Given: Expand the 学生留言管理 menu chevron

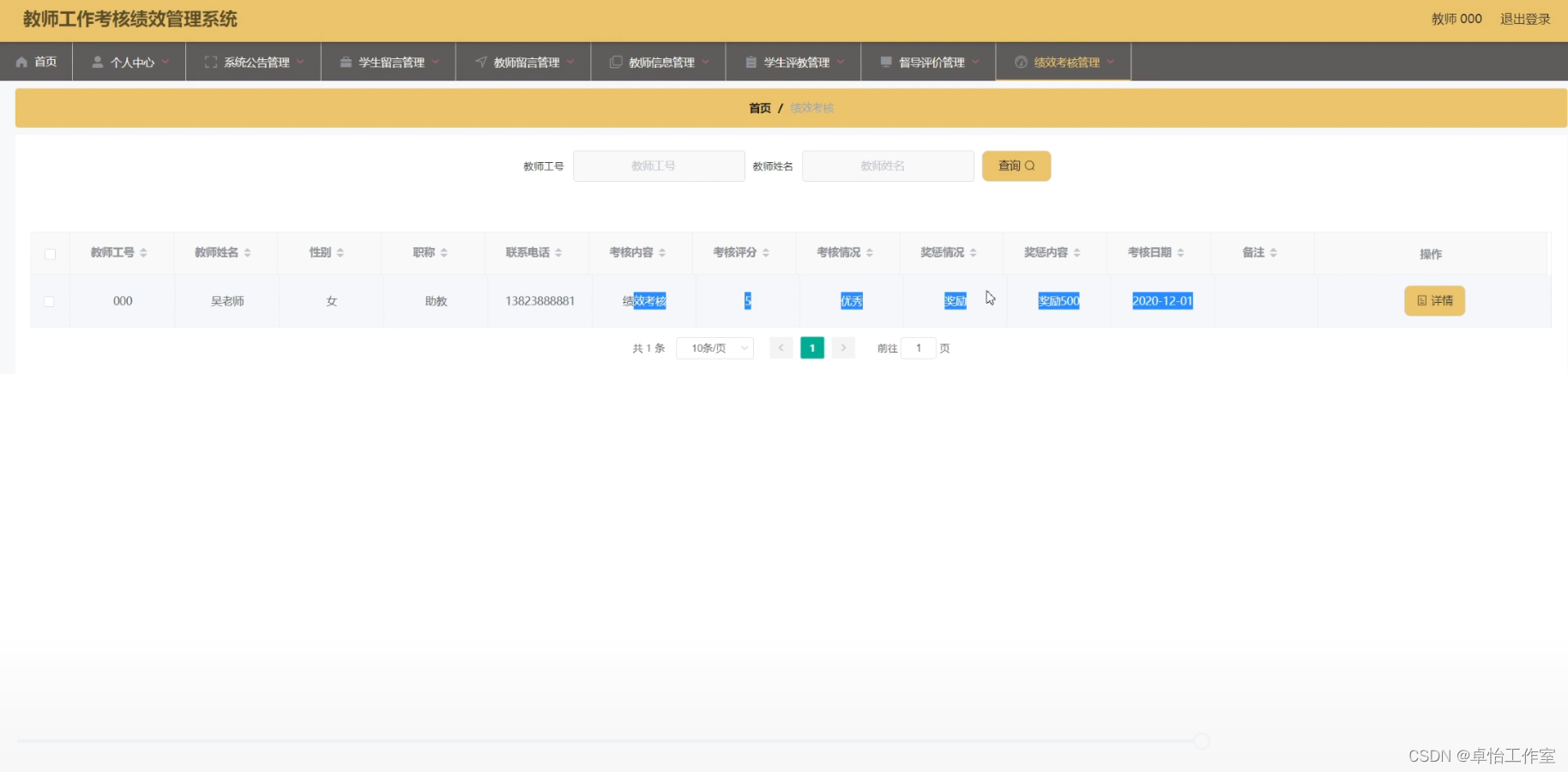Looking at the screenshot, I should pos(436,62).
